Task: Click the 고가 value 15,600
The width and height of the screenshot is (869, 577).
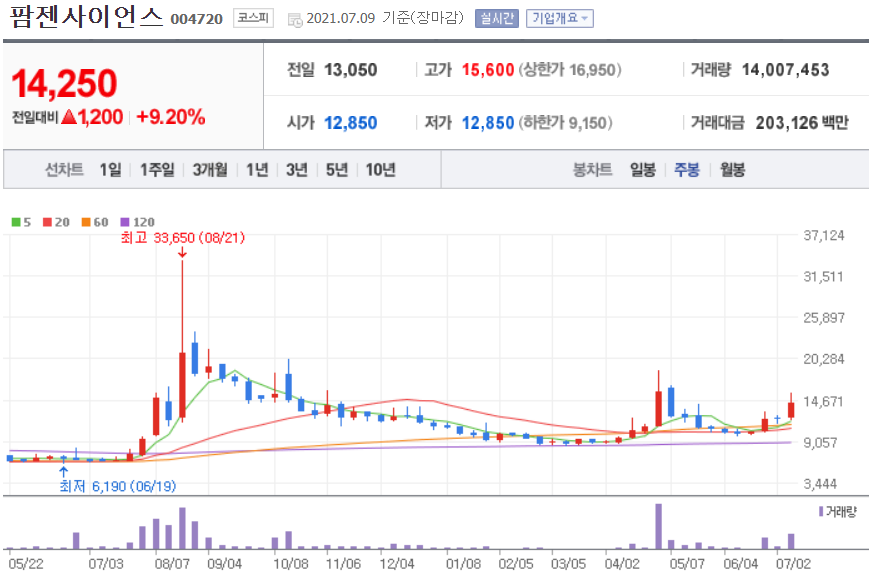Action: [x=488, y=70]
